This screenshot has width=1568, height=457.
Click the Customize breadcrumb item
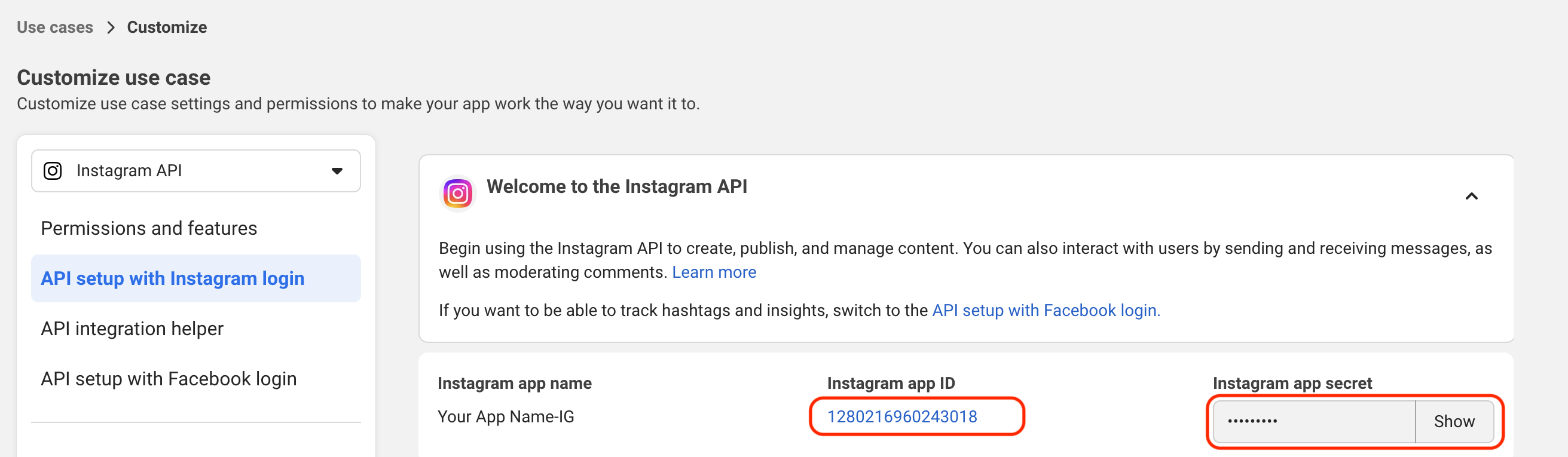[167, 27]
